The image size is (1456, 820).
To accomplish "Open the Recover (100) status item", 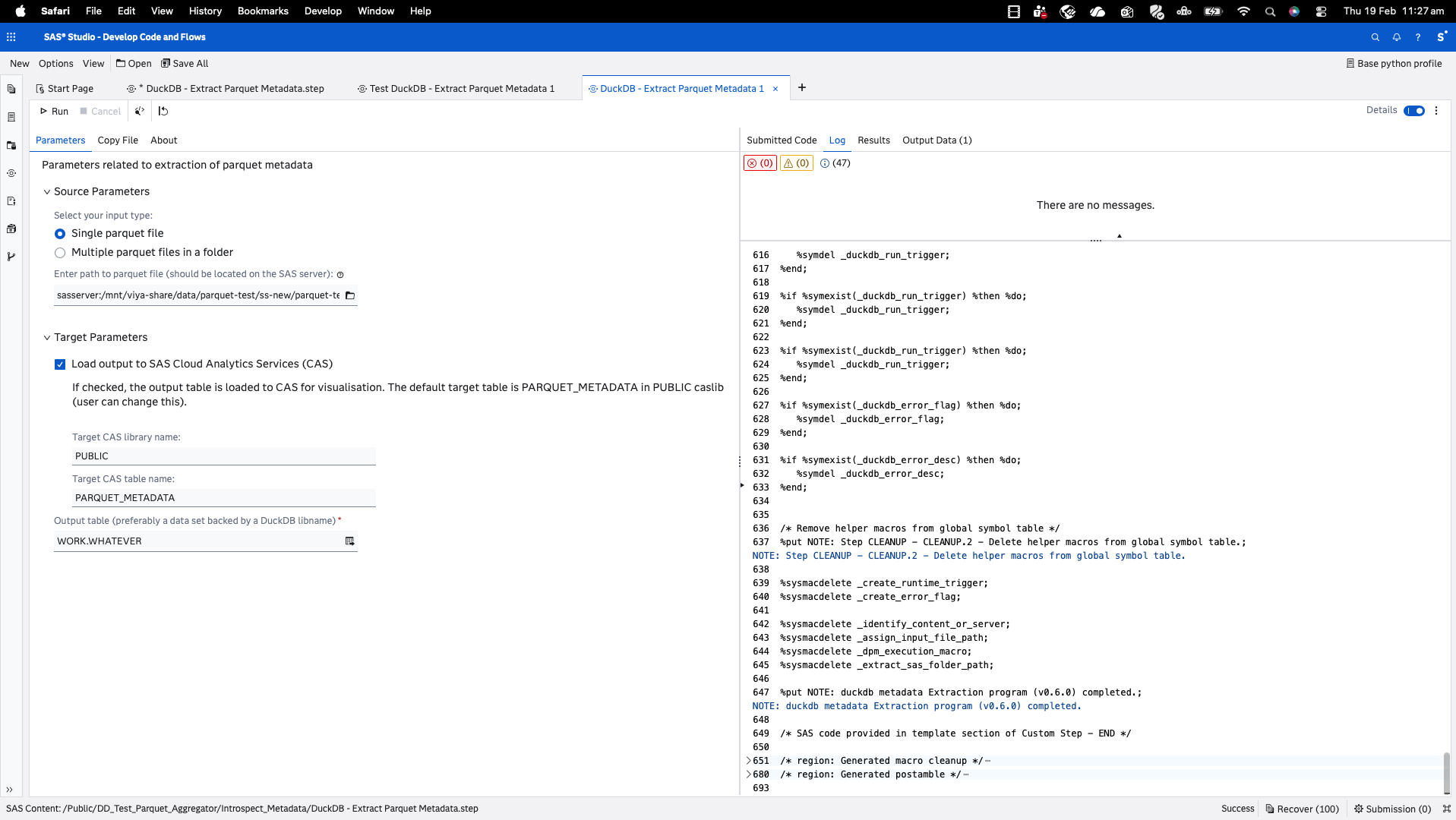I will pos(1302,809).
